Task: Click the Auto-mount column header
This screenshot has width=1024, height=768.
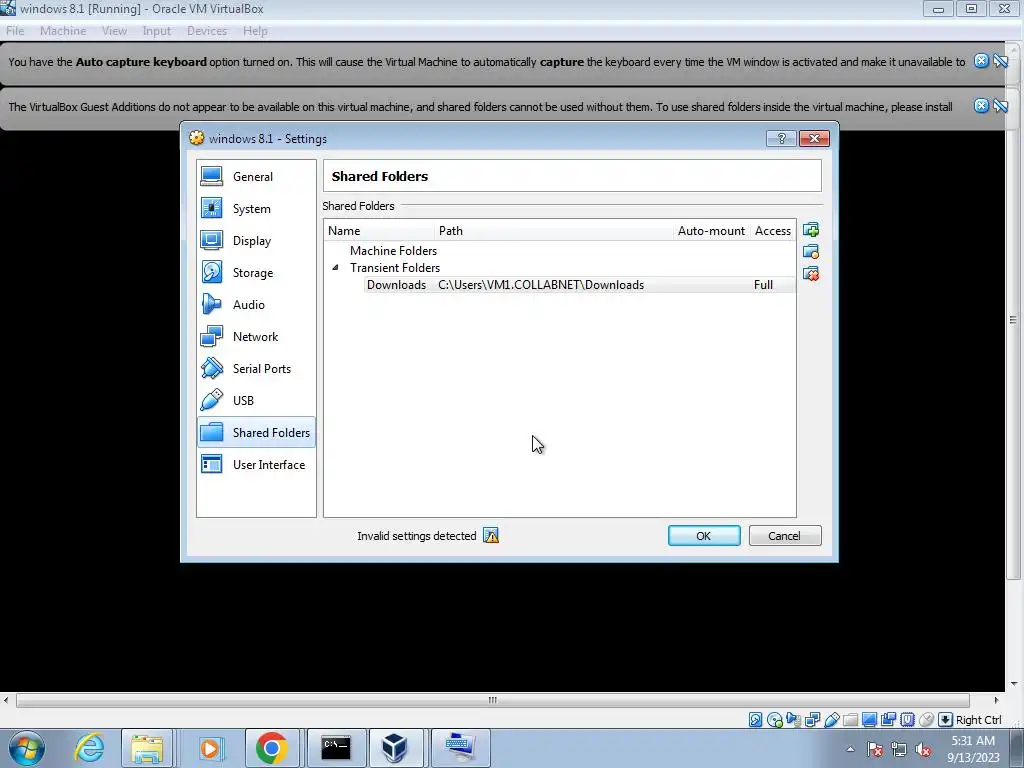Action: click(711, 231)
